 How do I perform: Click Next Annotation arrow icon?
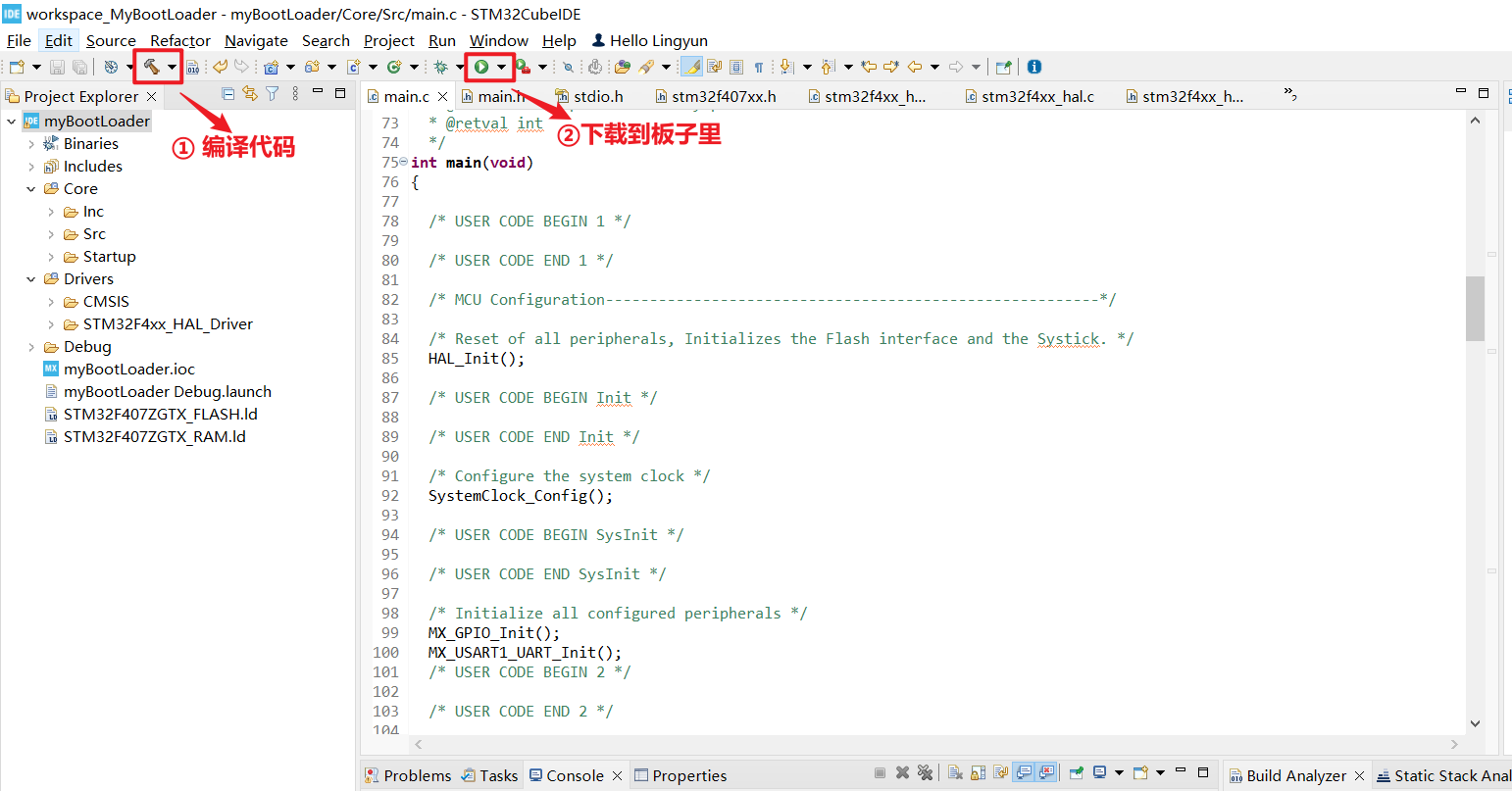coord(786,67)
